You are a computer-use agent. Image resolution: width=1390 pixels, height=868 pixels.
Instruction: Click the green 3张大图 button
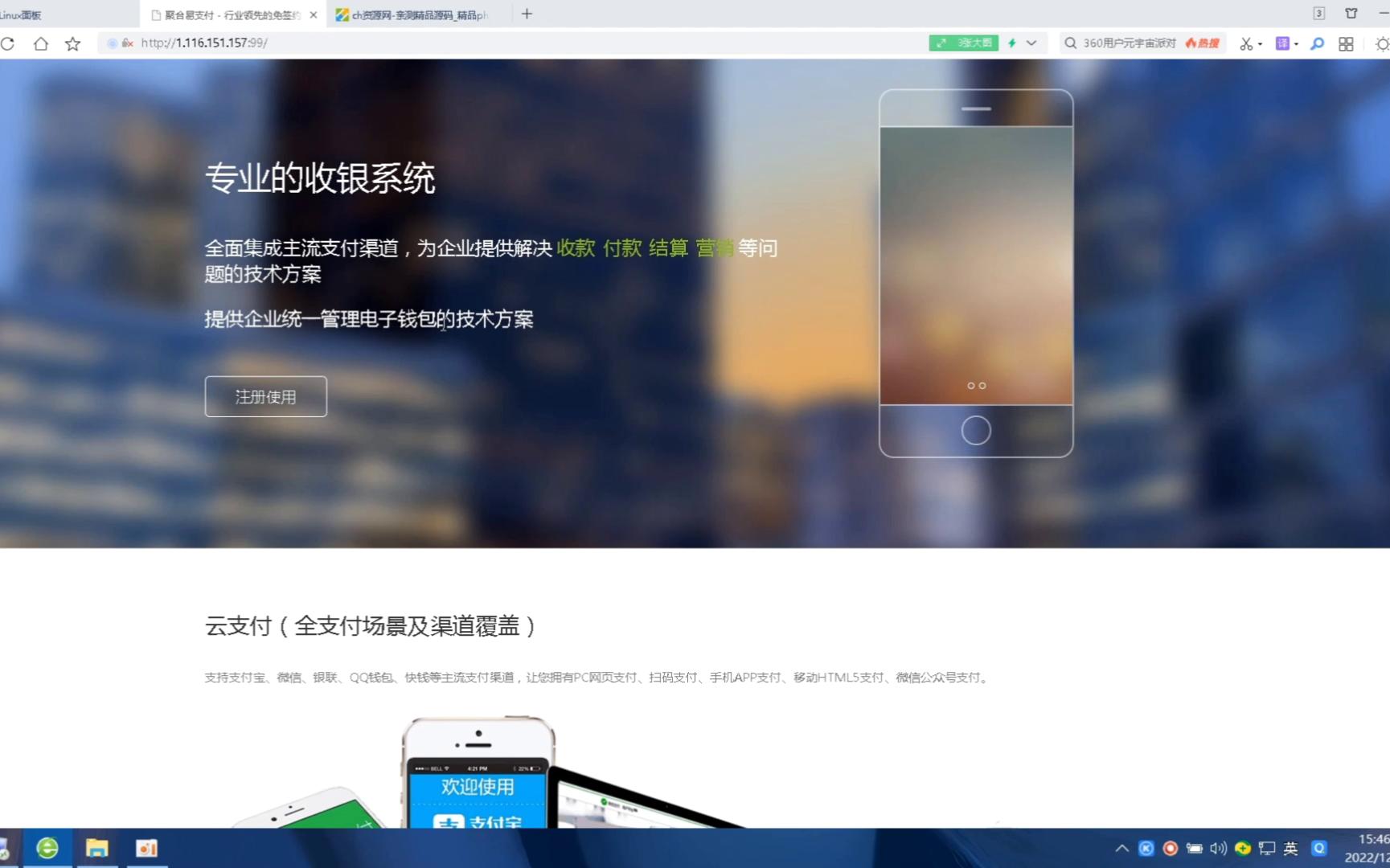point(963,43)
